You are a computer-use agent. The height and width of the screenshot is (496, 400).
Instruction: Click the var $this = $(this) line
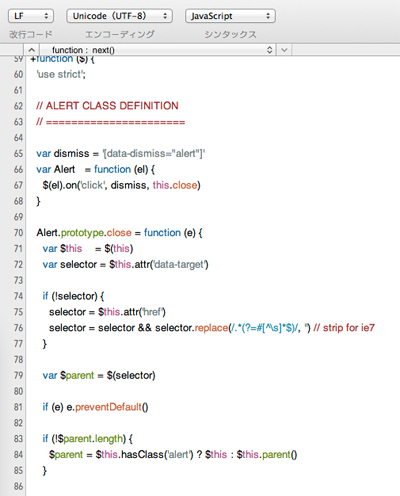point(88,249)
